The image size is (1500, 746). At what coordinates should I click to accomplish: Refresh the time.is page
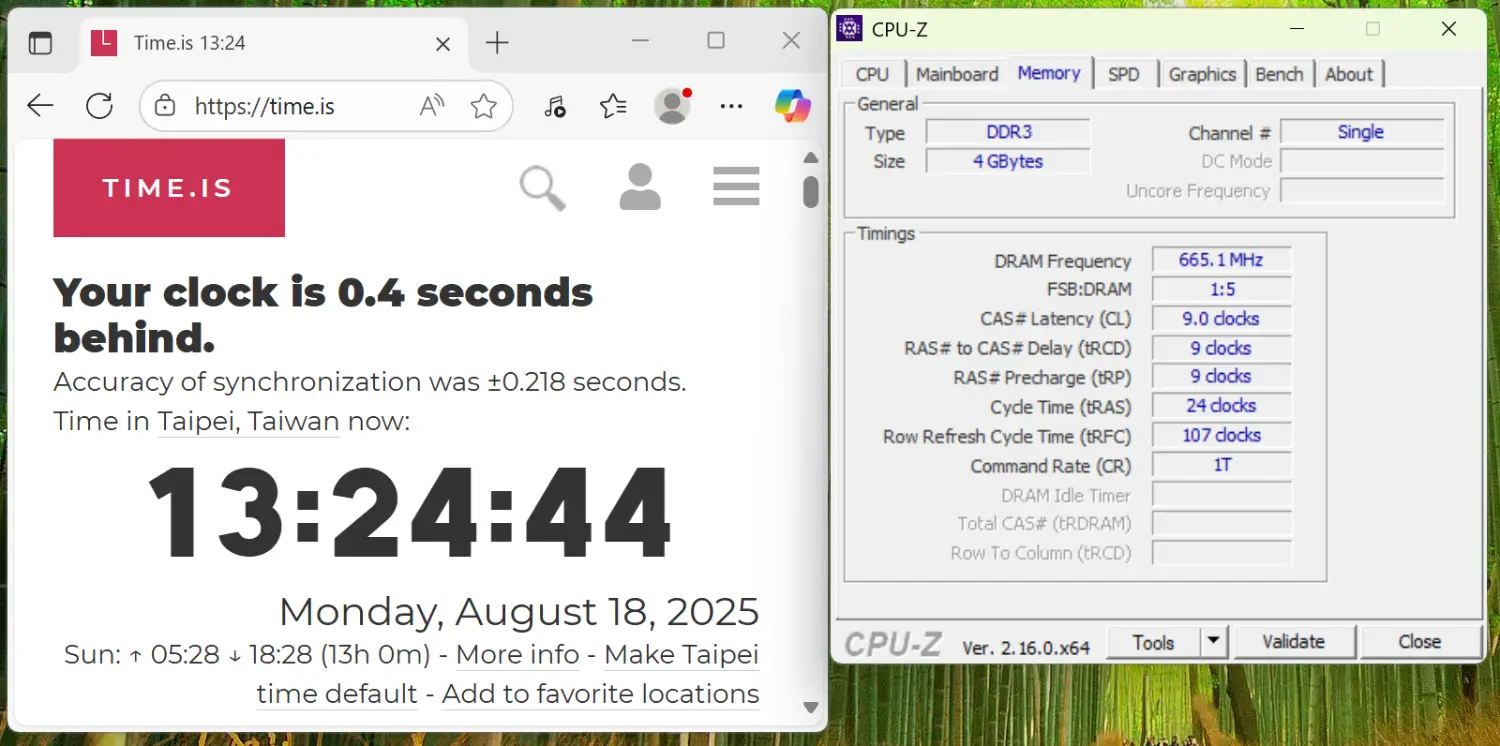coord(99,105)
